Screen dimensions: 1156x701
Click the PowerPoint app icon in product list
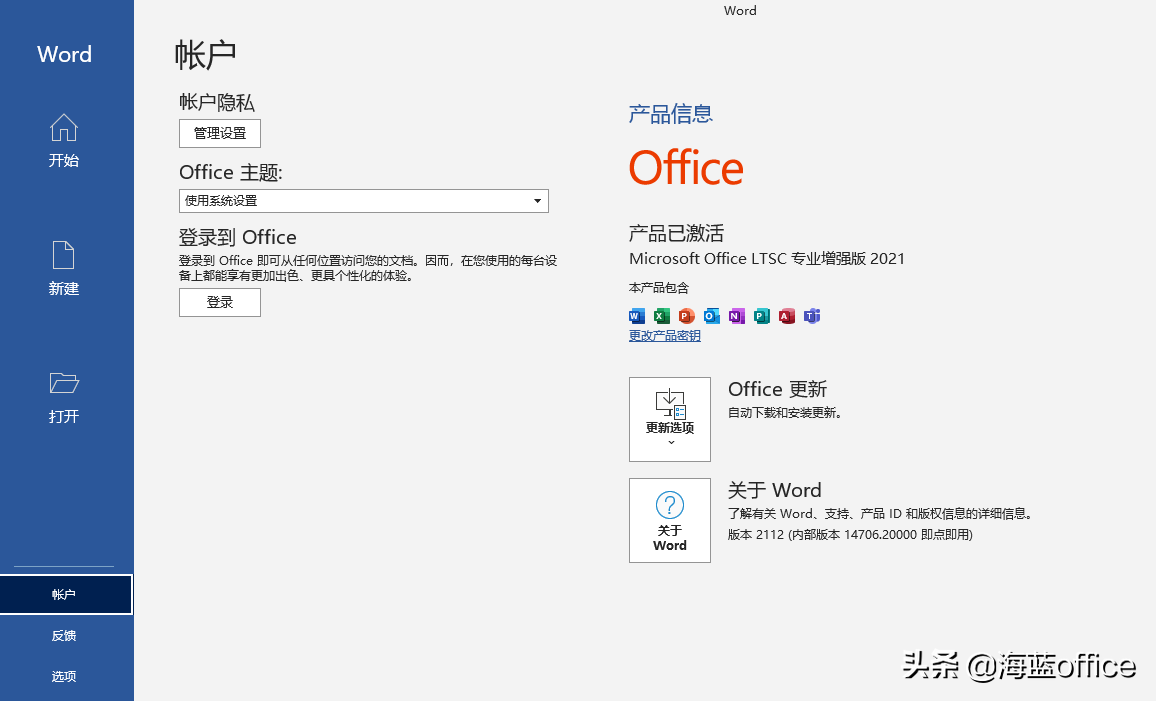point(687,316)
